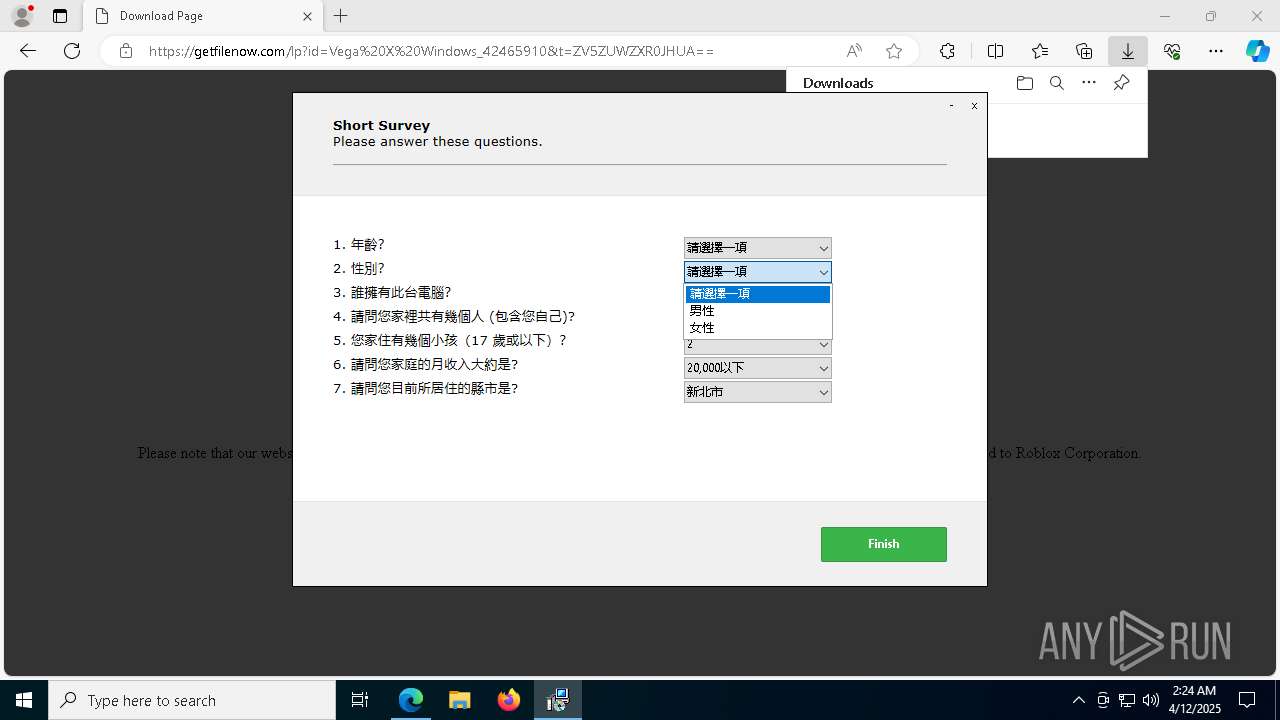View site information lock icon
Viewport: 1280px width, 720px height.
[x=126, y=51]
